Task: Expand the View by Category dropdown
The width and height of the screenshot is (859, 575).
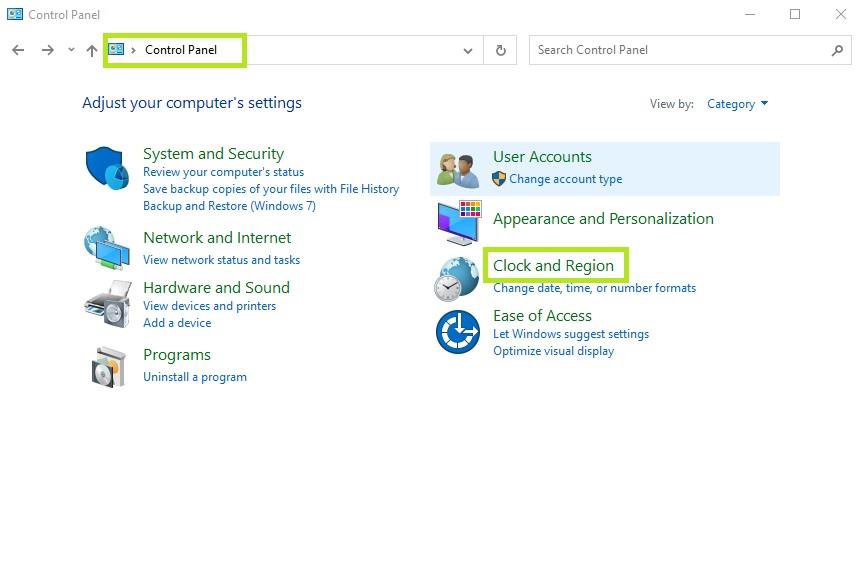Action: [737, 104]
